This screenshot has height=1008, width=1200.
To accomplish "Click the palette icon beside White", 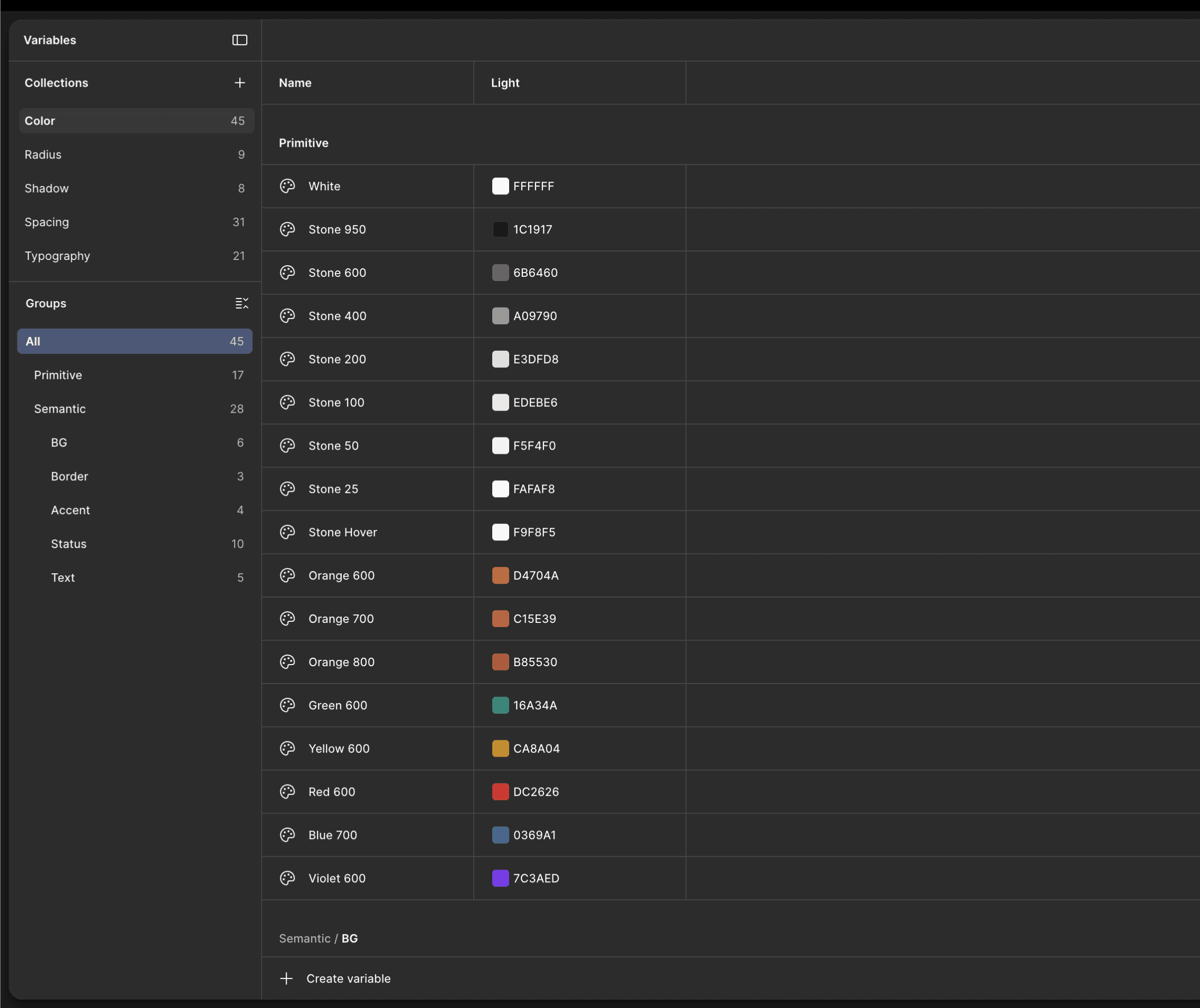I will click(x=287, y=186).
